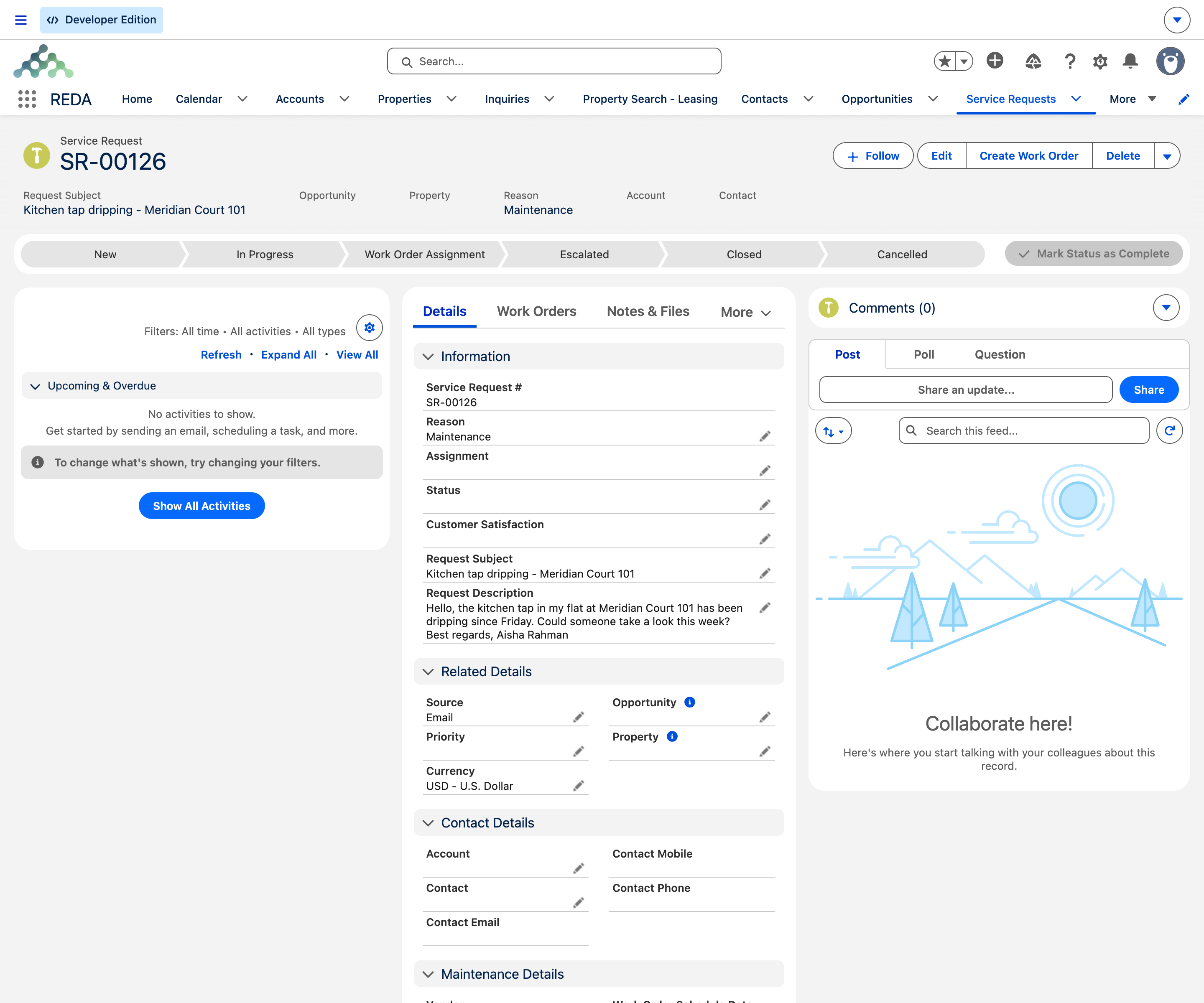The height and width of the screenshot is (1003, 1204).
Task: Click the pencil icon to personalize nav bar
Action: (1184, 99)
